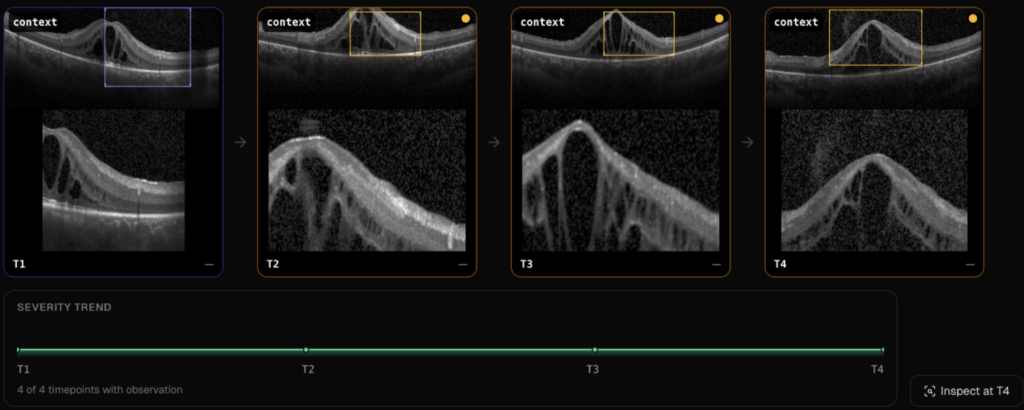
Task: Click the T1 axis label on severity trend
Action: point(24,370)
